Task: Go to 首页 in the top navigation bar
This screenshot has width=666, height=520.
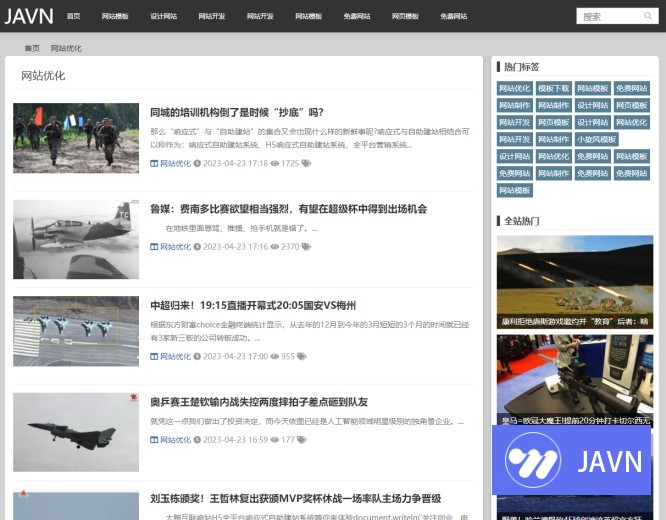Action: tap(73, 16)
